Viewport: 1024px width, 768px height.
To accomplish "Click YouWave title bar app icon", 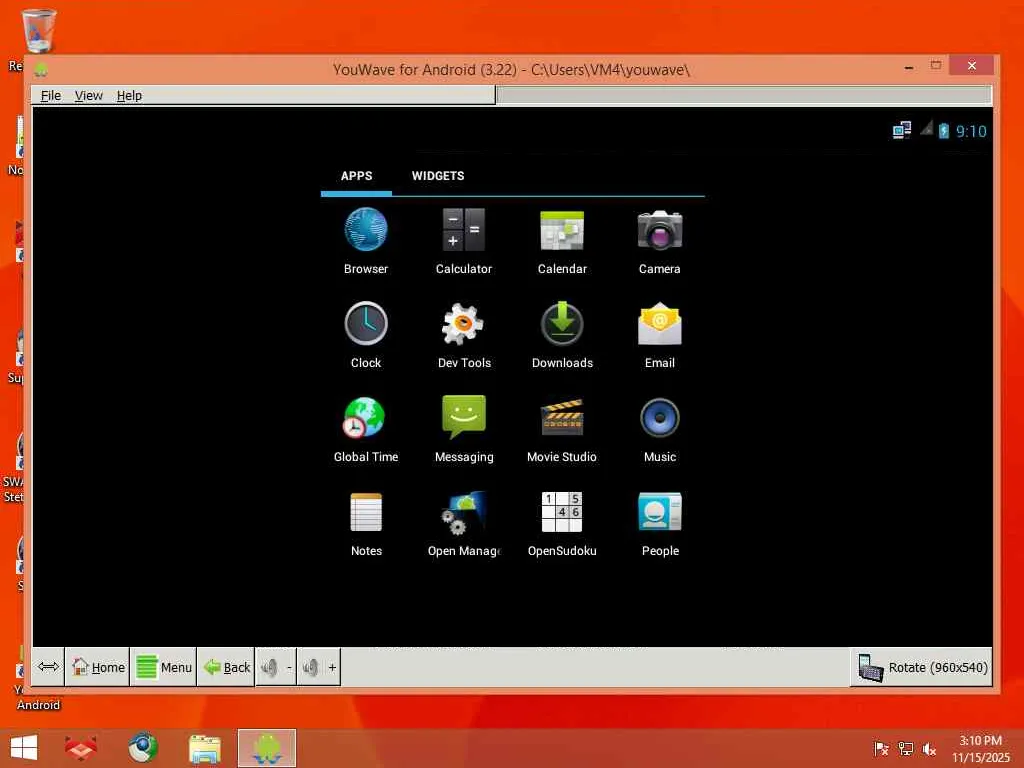I will coord(41,69).
